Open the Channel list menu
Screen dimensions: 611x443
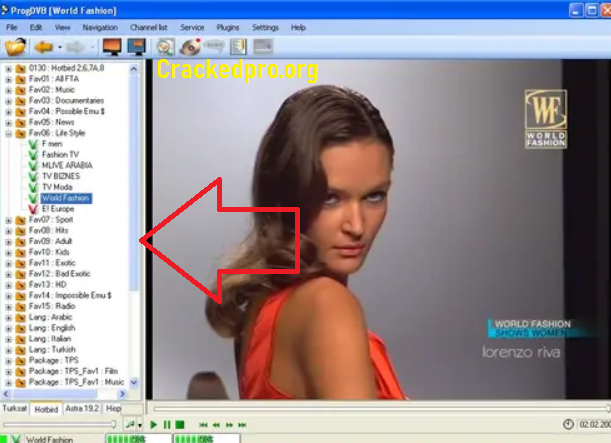pyautogui.click(x=148, y=28)
